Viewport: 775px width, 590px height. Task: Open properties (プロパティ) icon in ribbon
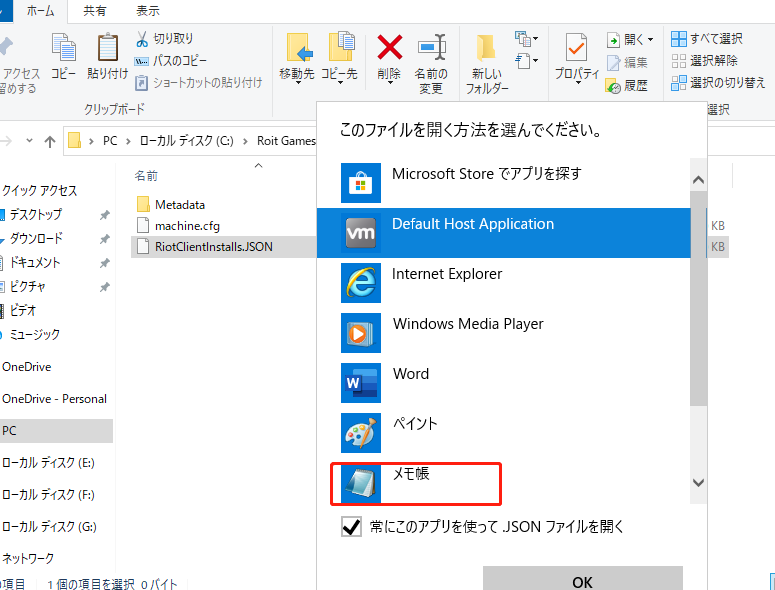576,48
